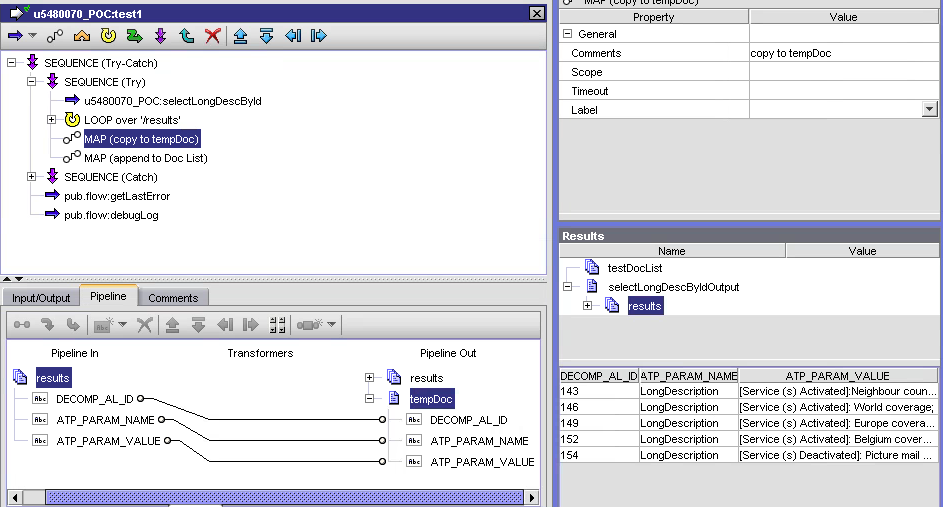The height and width of the screenshot is (507, 943).
Task: Select testDocList in Results panel
Action: point(635,268)
